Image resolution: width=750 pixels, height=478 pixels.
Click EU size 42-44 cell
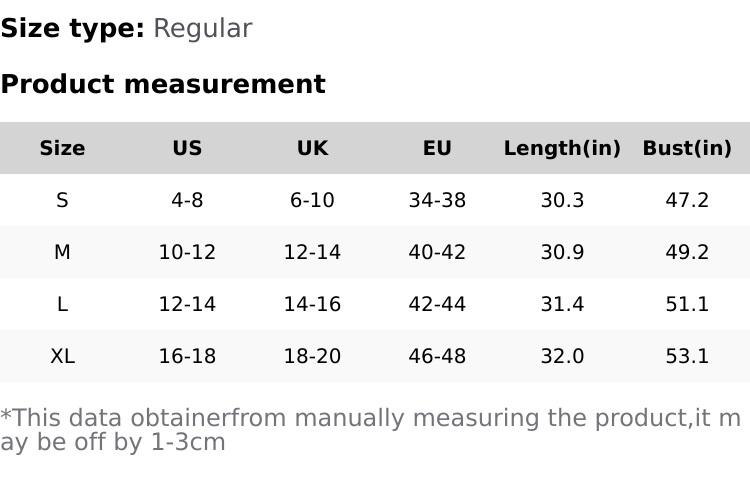click(x=437, y=304)
